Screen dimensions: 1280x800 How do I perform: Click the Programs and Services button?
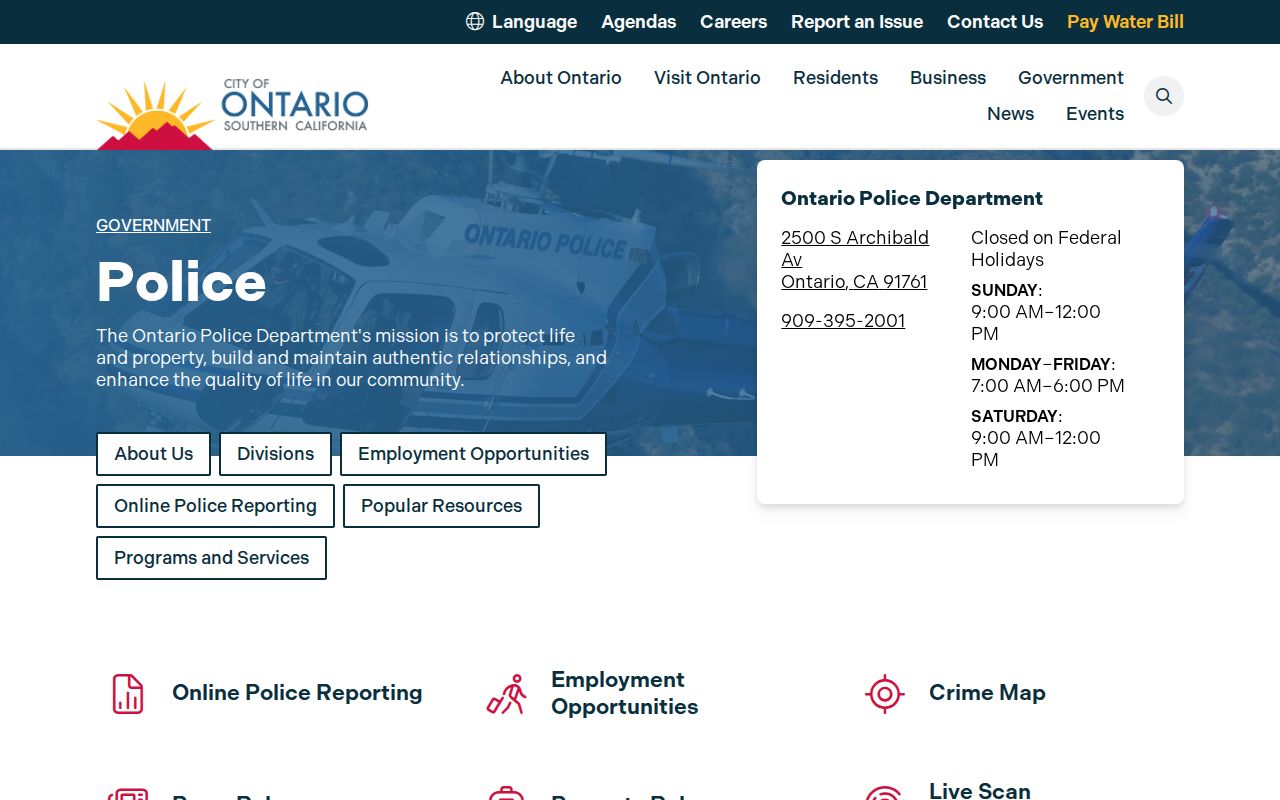click(x=211, y=558)
